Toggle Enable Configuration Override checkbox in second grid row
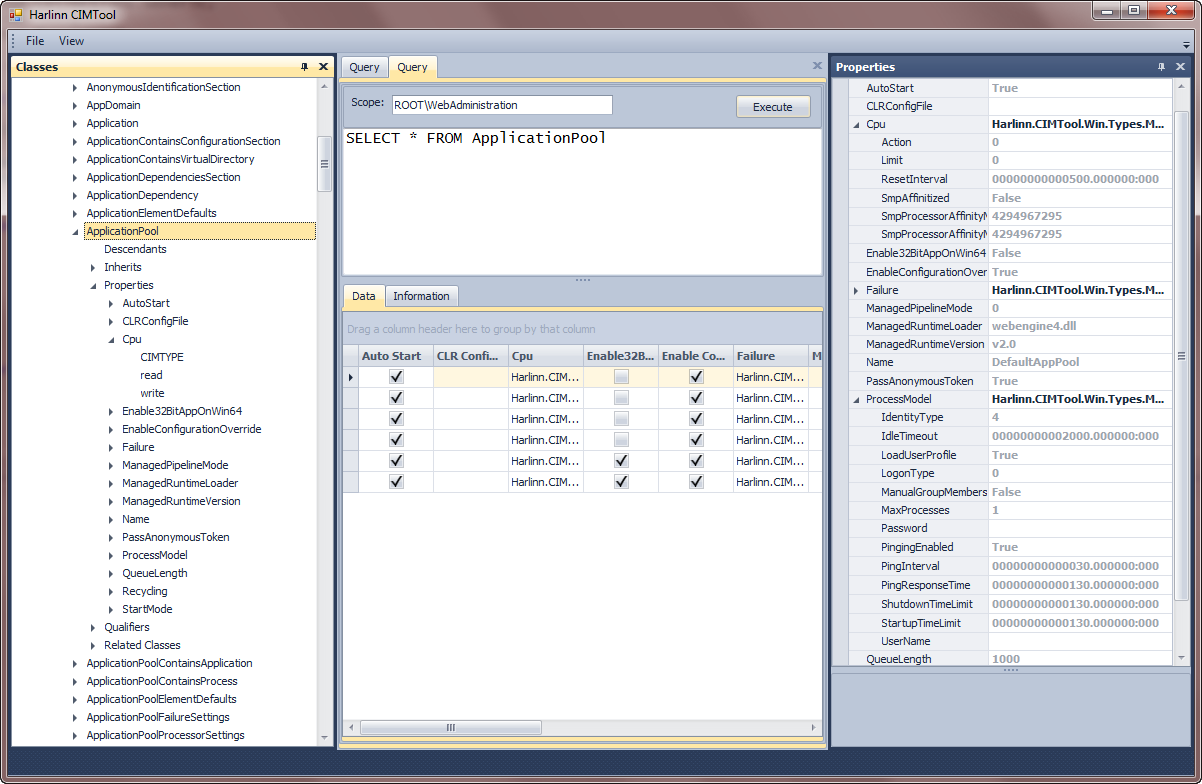Image resolution: width=1202 pixels, height=784 pixels. [x=696, y=398]
